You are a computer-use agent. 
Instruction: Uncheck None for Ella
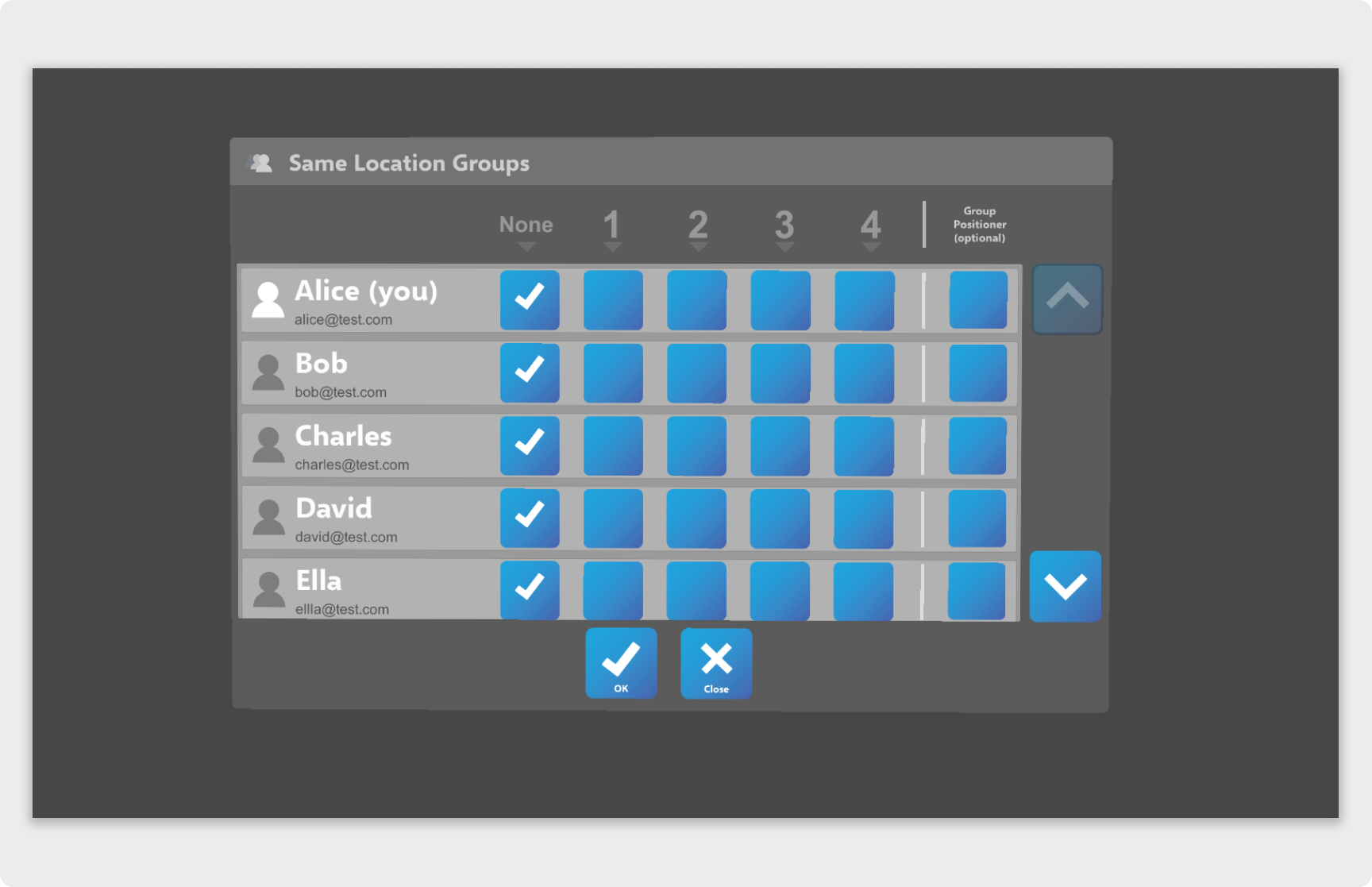[x=530, y=590]
